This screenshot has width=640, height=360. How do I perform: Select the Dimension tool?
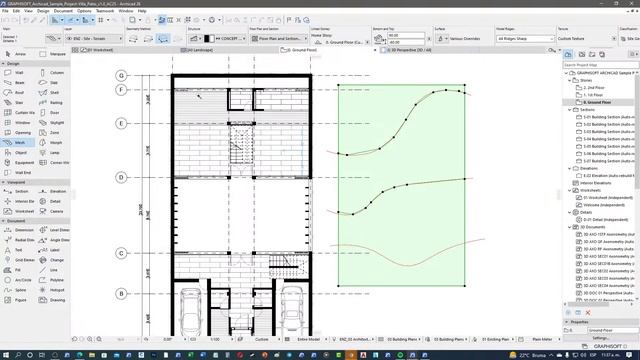click(19, 230)
